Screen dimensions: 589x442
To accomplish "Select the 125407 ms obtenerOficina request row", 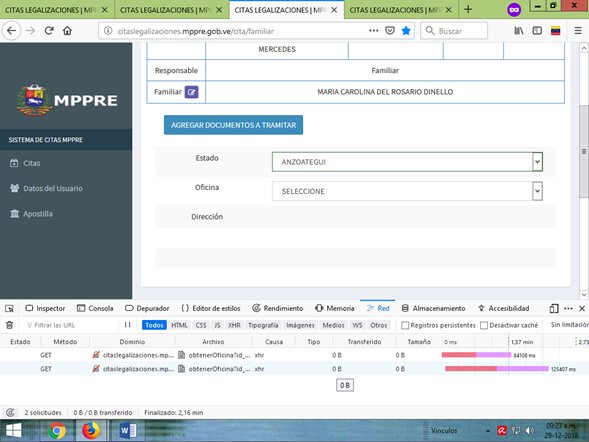I will click(x=294, y=369).
